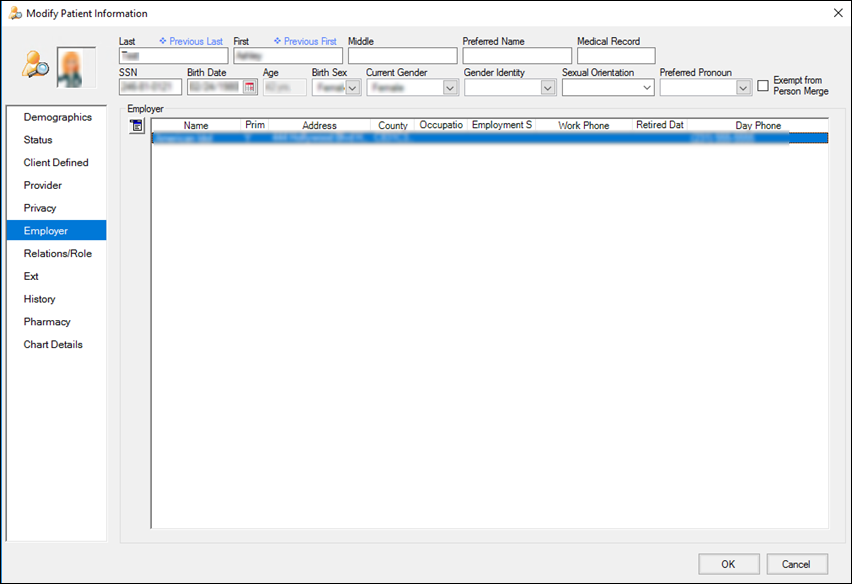This screenshot has height=584, width=852.
Task: Open the Birth Date calendar picker icon
Action: tap(249, 87)
